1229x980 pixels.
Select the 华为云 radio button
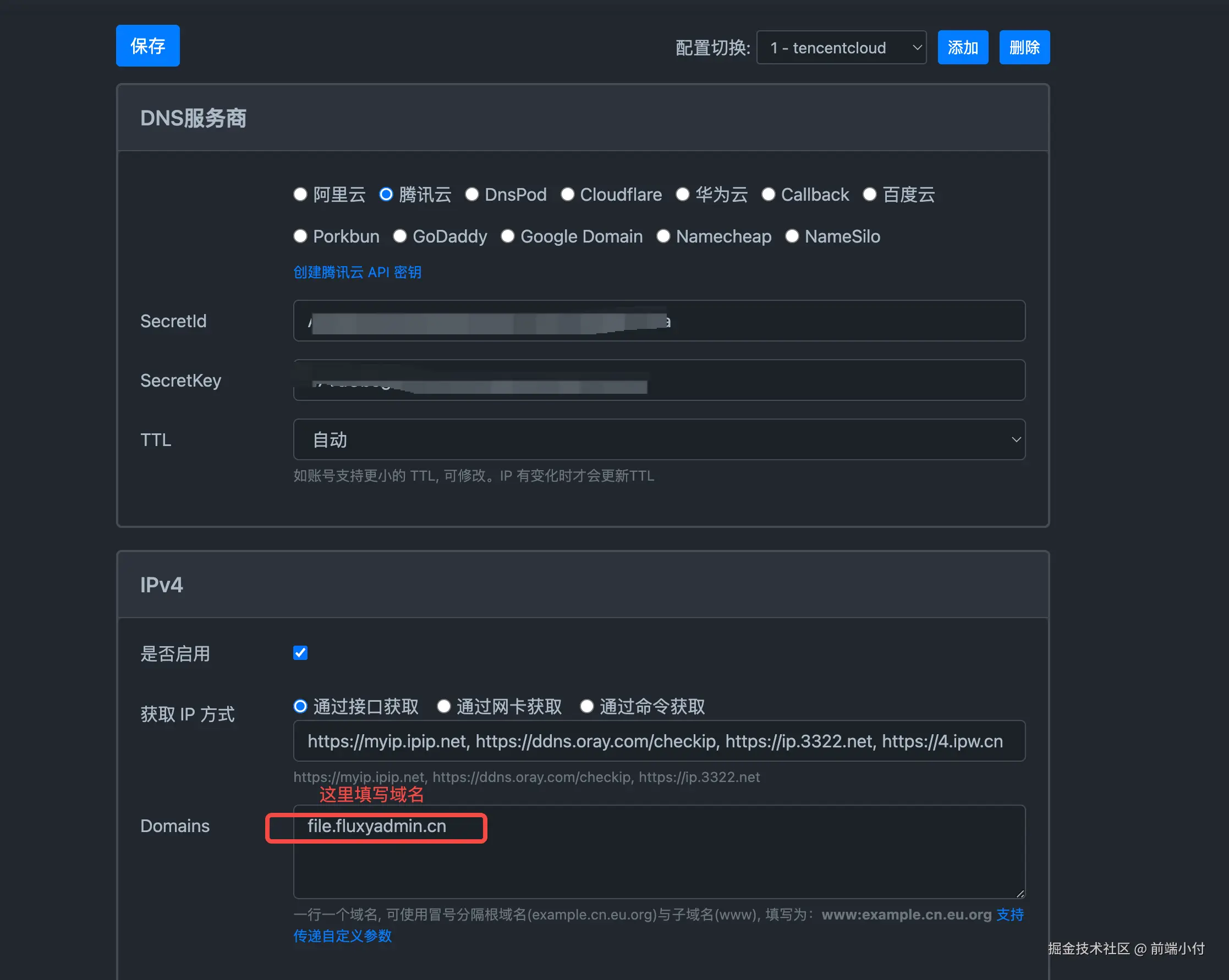[x=682, y=194]
